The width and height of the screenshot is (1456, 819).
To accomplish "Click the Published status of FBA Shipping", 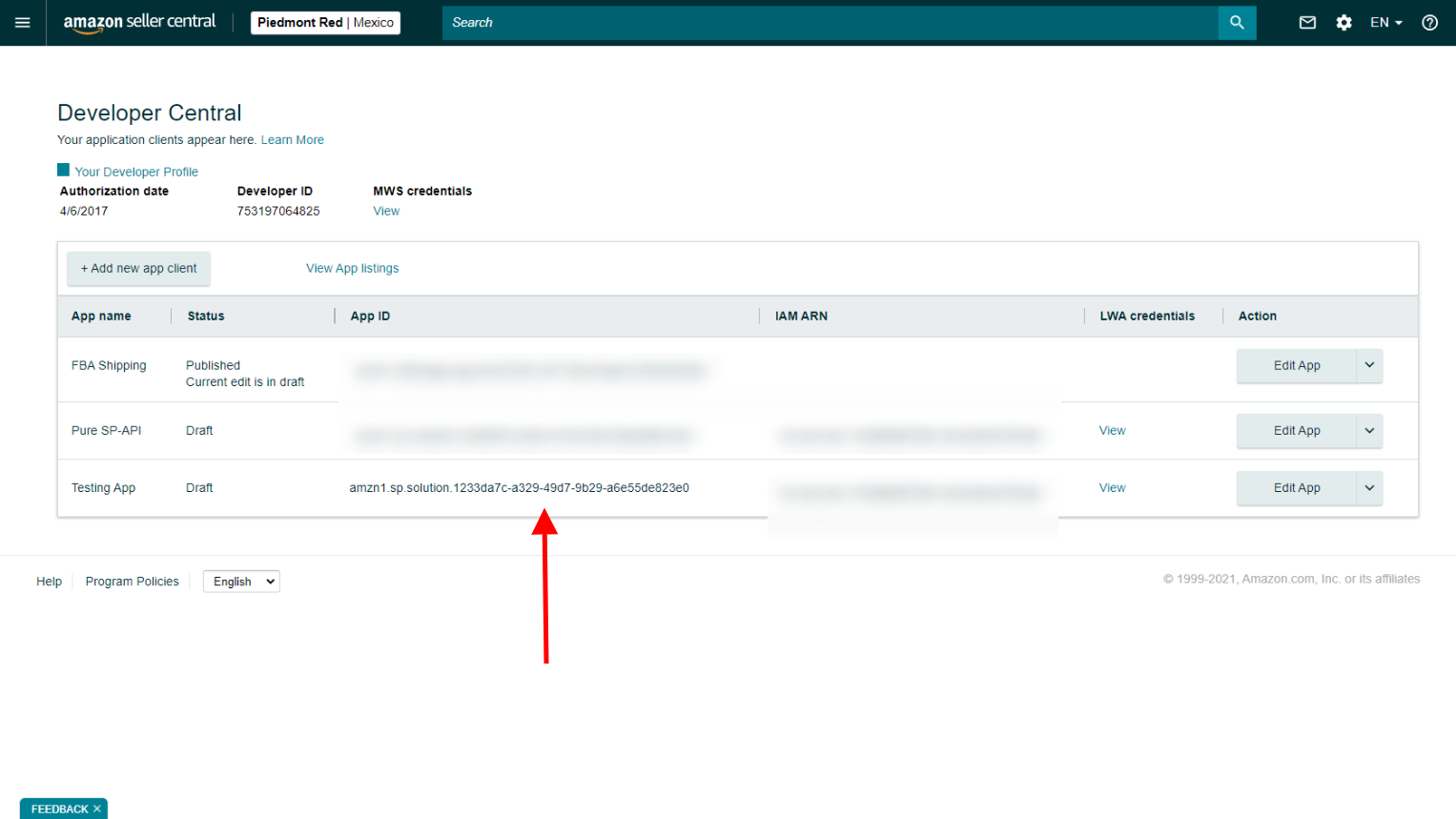I will click(x=213, y=365).
